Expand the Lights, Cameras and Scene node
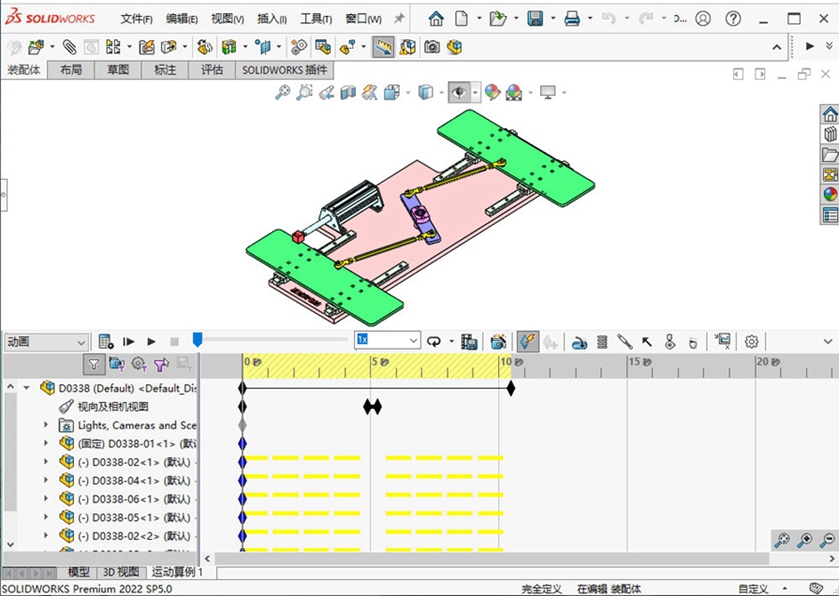Screen dimensions: 839x596 (45, 425)
